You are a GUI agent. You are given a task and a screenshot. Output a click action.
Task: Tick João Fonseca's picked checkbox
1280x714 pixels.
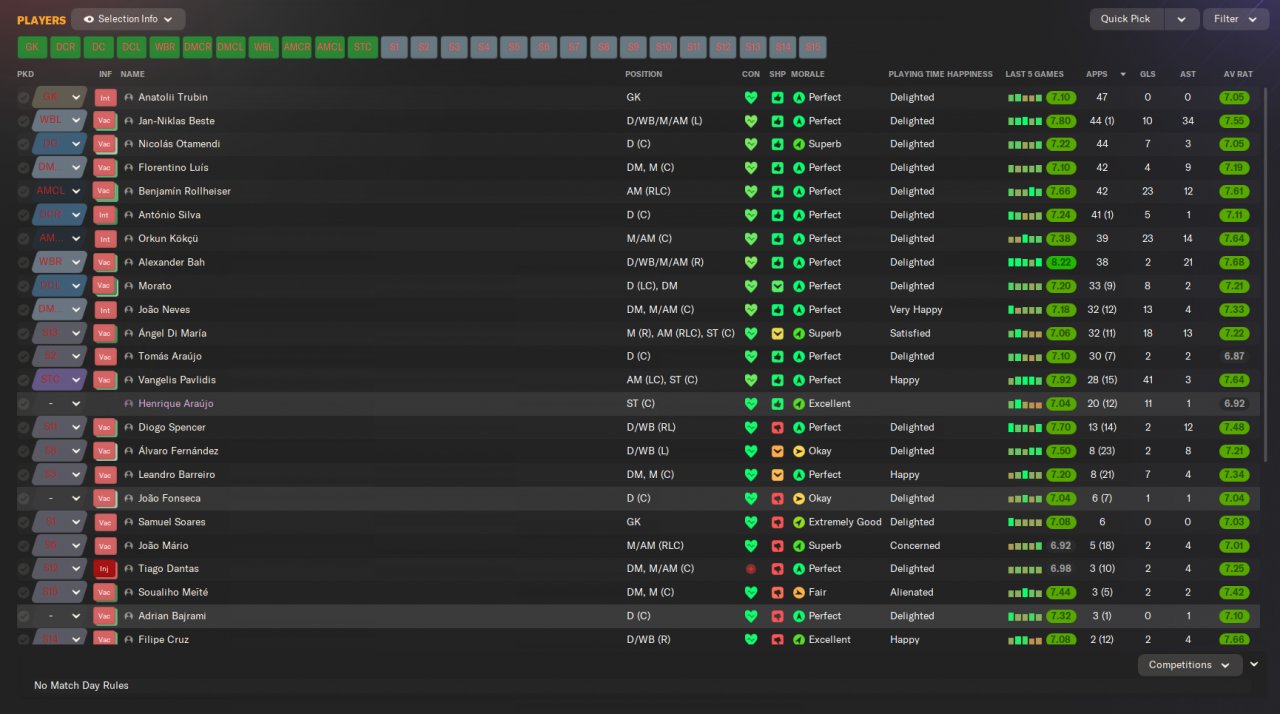23,498
